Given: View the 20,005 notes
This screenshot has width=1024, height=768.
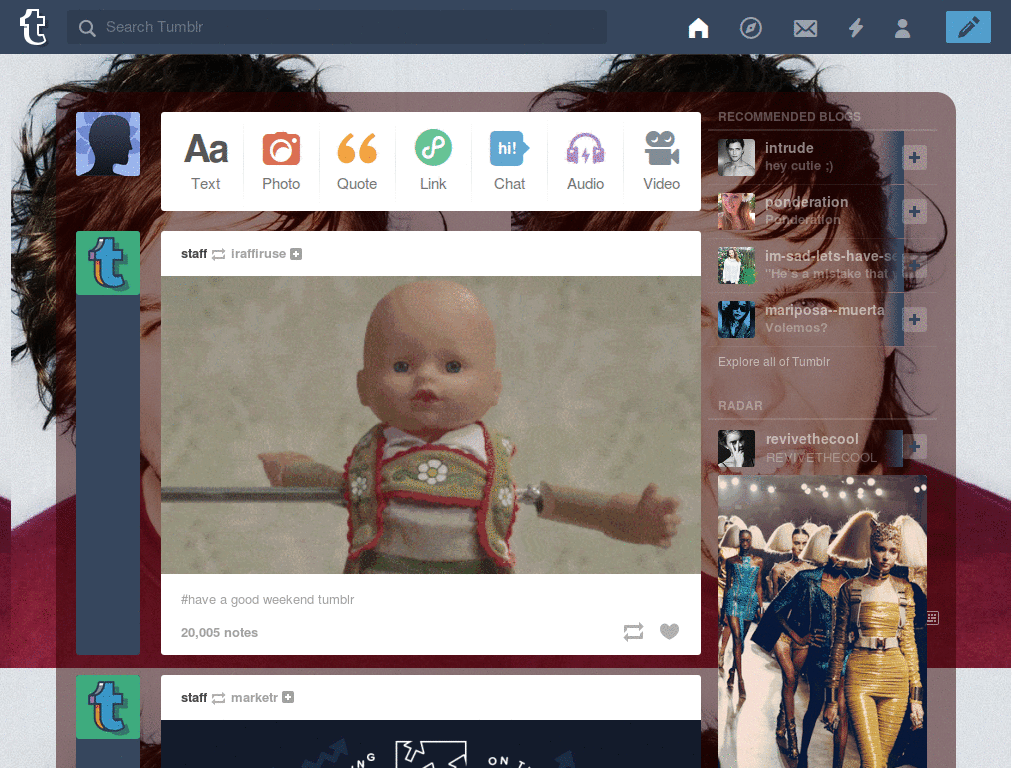Looking at the screenshot, I should (219, 632).
